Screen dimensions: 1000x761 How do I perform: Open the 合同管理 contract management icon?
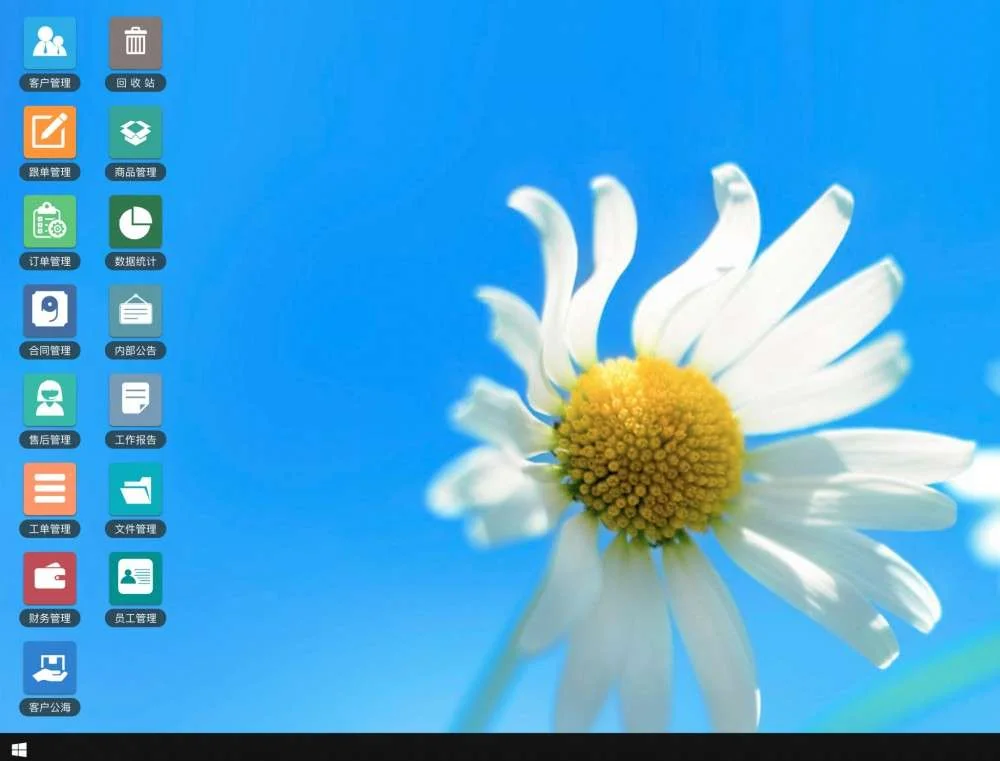49,310
